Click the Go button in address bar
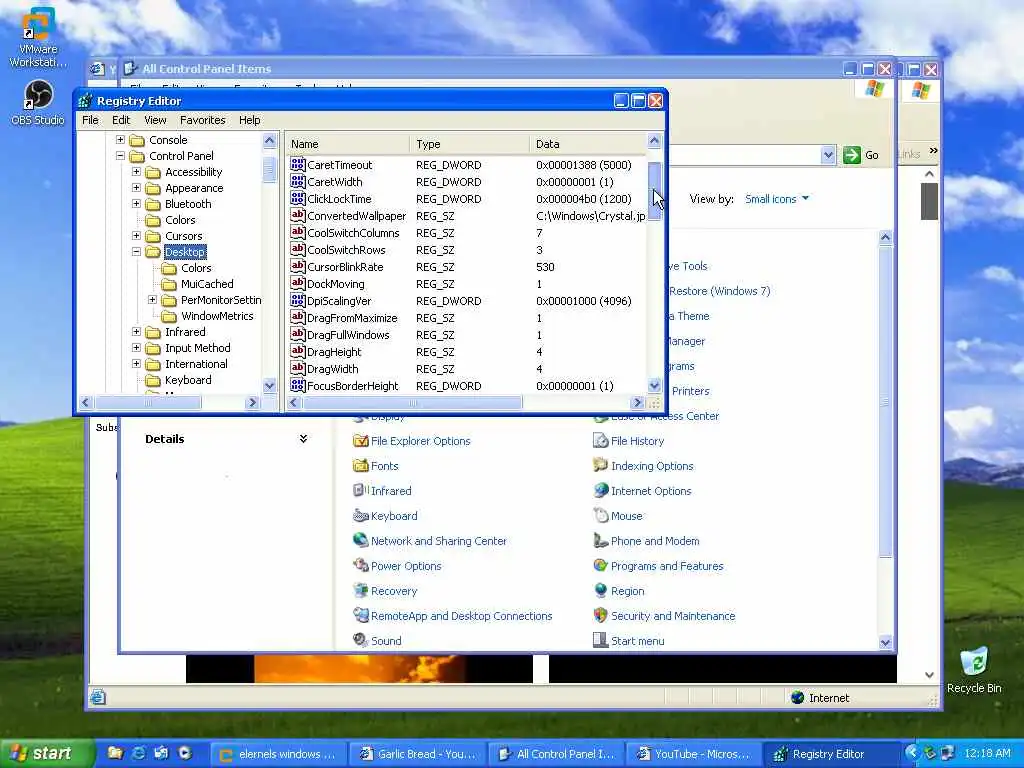This screenshot has height=768, width=1024. point(861,155)
